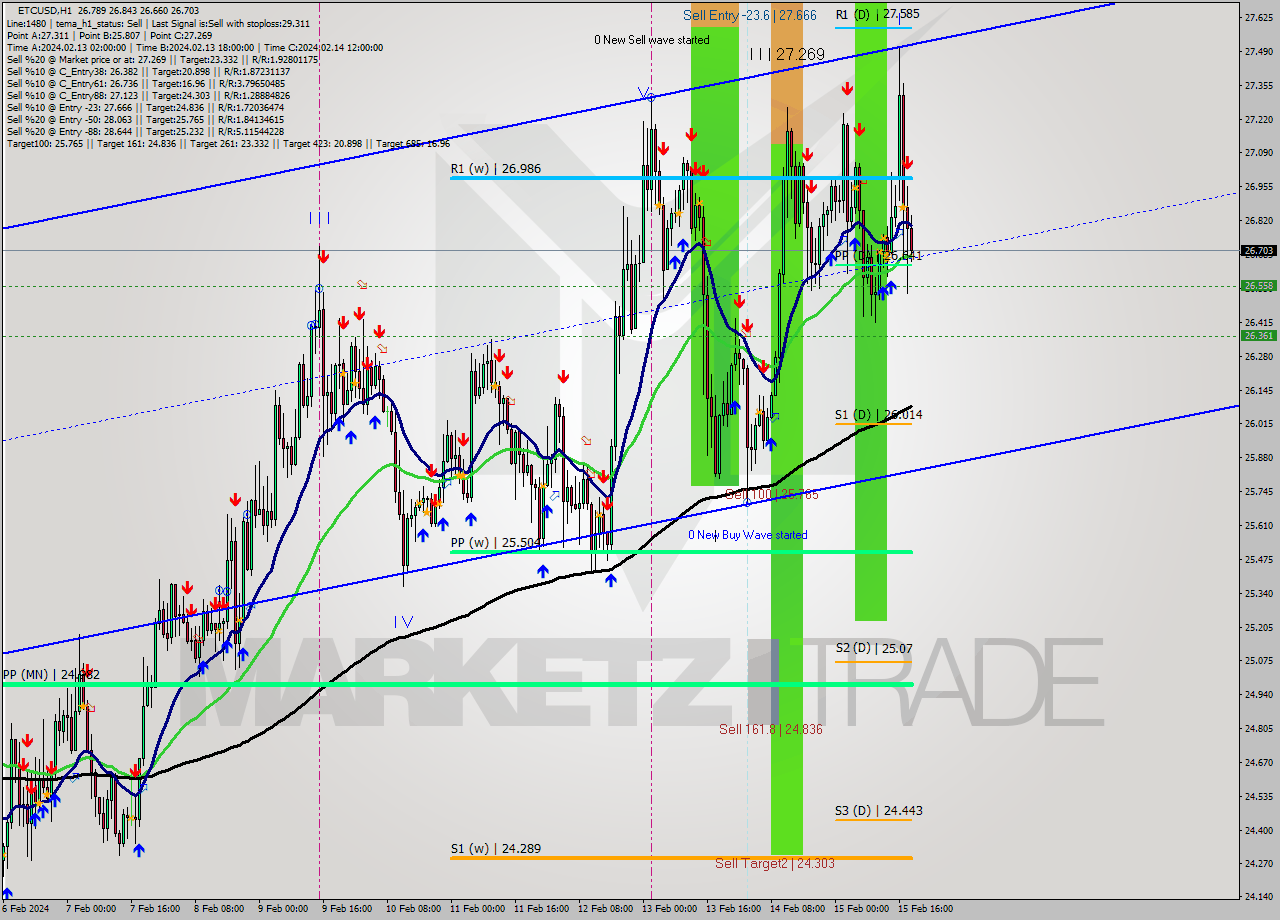
Task: Click '11 Feb 00:00' on the time axis
Action: point(477,909)
